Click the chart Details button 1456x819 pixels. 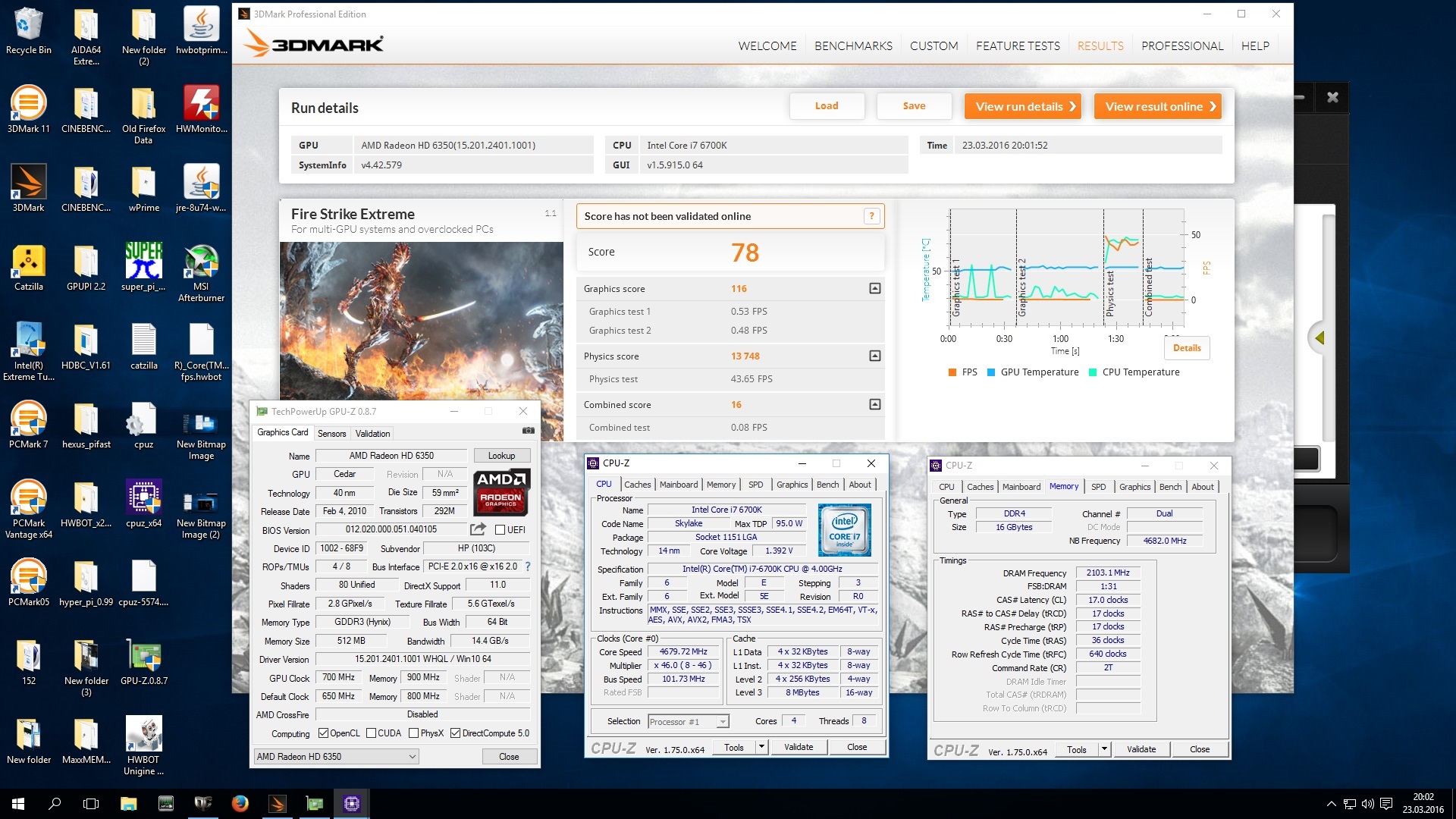1187,348
